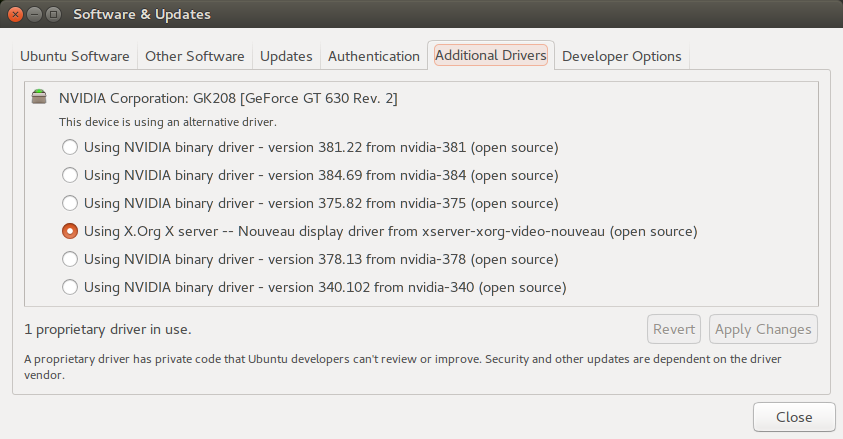This screenshot has height=439, width=843.
Task: Minimize the Software & Updates window
Action: [34, 15]
